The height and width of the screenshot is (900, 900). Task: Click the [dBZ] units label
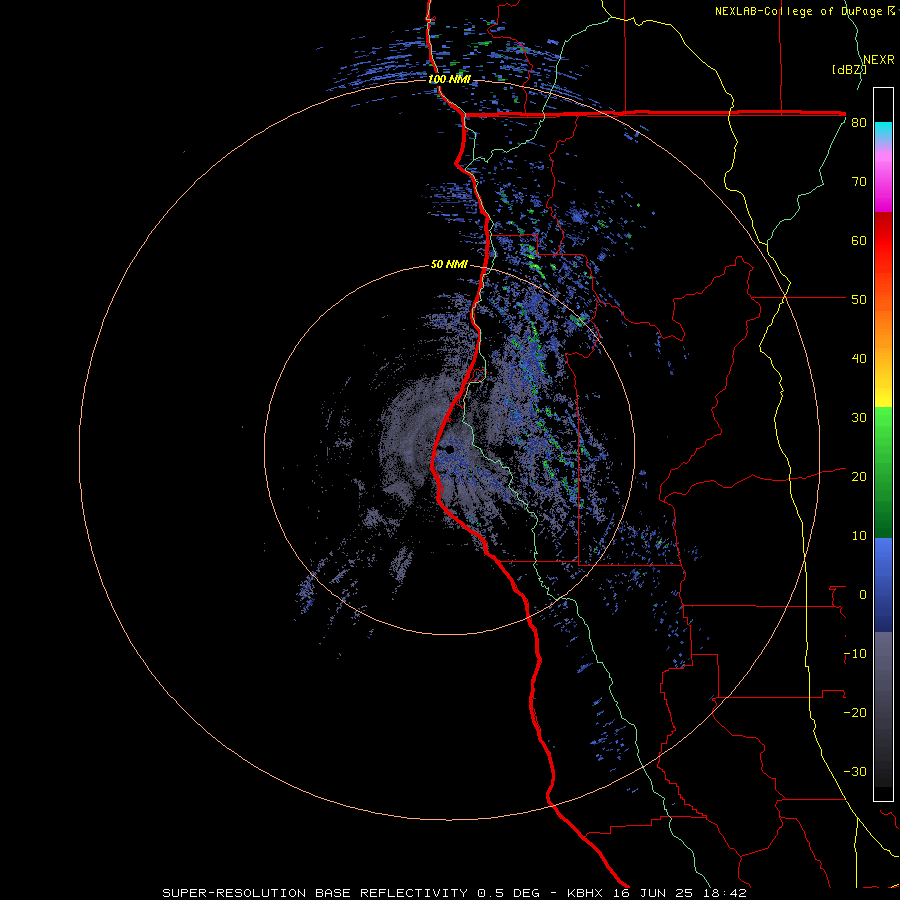tap(849, 70)
